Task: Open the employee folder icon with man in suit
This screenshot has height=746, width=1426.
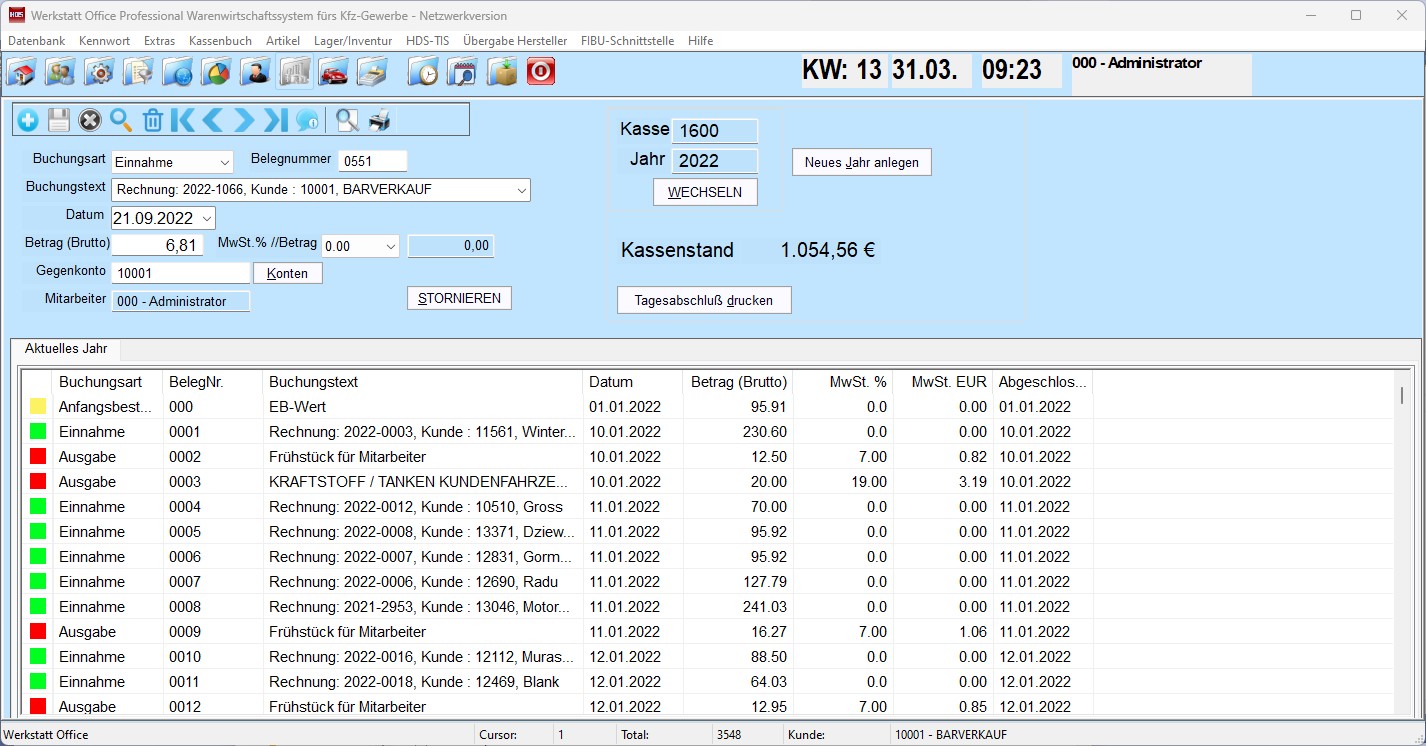Action: tap(255, 72)
